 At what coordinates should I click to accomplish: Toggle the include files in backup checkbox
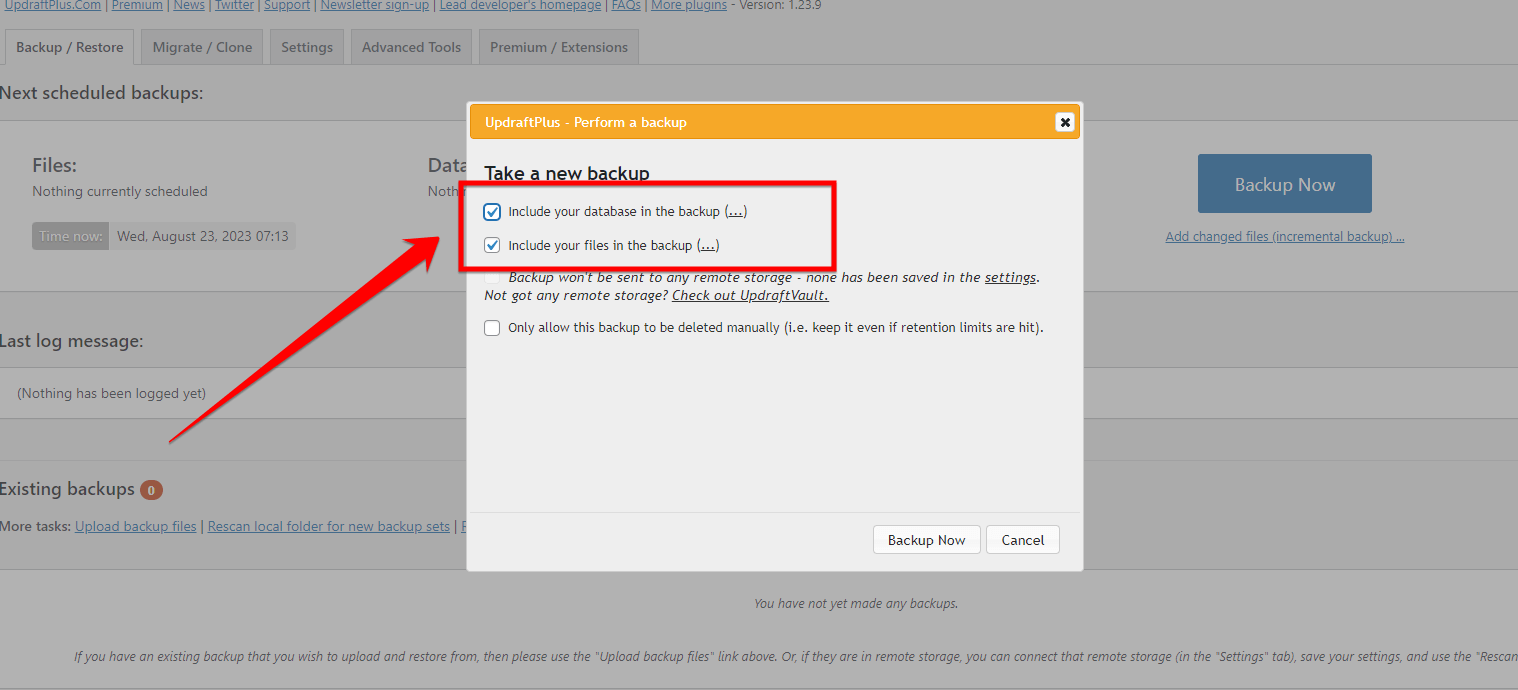coord(492,246)
